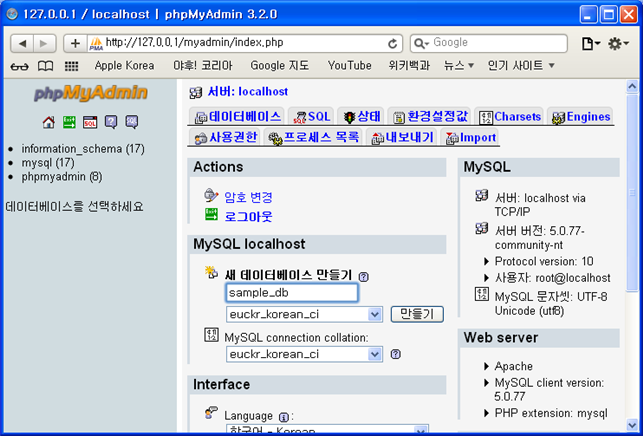This screenshot has width=643, height=436.
Task: Click the 암호 변경 link
Action: pos(248,197)
